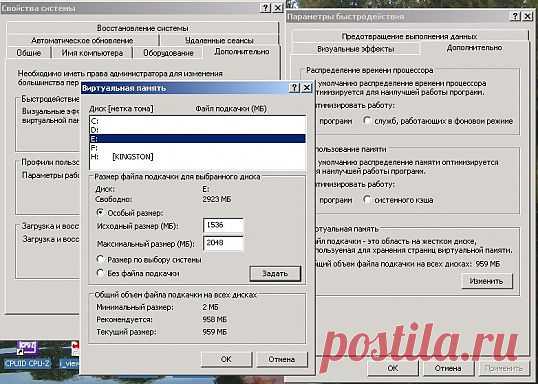Viewport: 538px width, 384px height.
Task: Close the Виртуальная память dialog
Action: click(306, 88)
